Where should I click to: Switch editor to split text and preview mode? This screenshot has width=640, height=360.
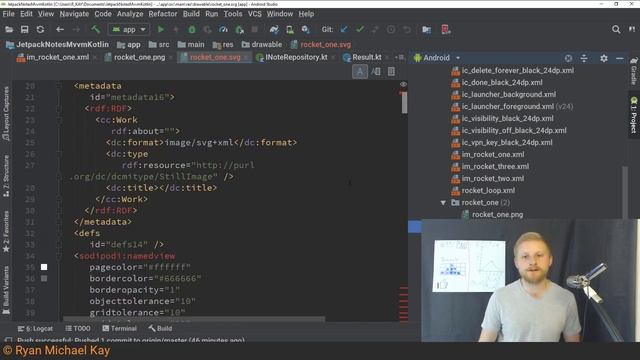pyautogui.click(x=376, y=72)
